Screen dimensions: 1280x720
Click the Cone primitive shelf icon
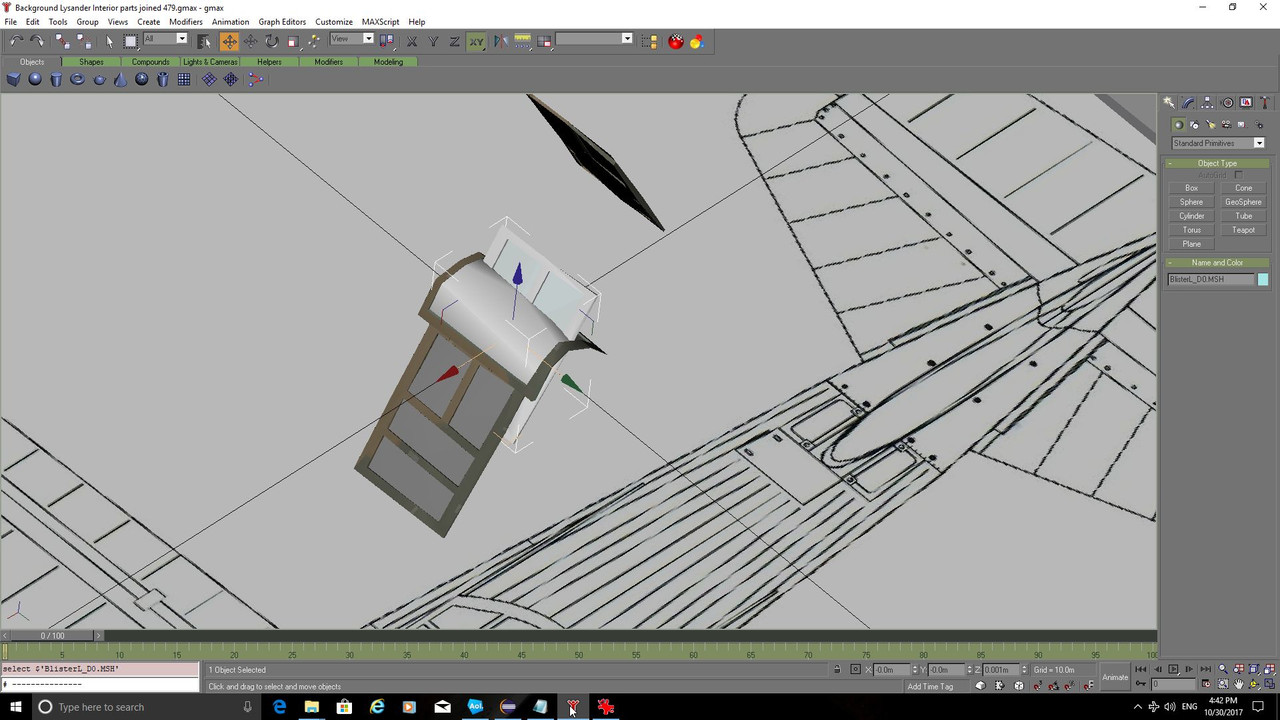(120, 79)
